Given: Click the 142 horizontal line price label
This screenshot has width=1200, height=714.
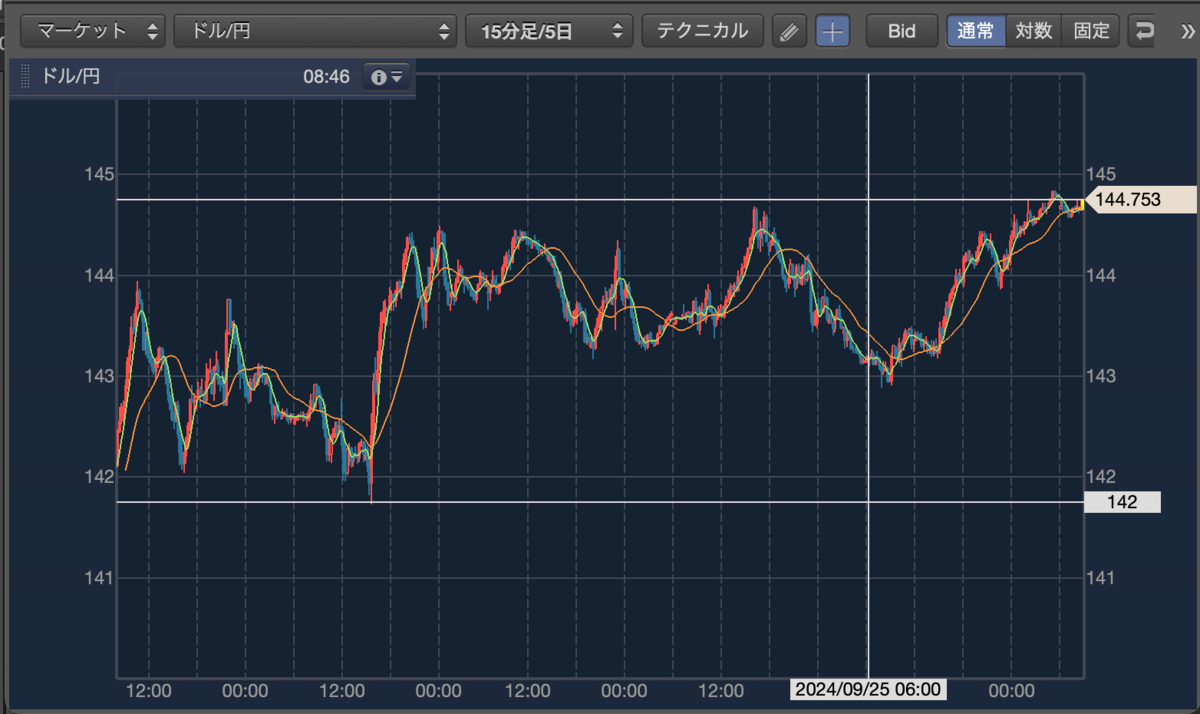Looking at the screenshot, I should [1122, 502].
